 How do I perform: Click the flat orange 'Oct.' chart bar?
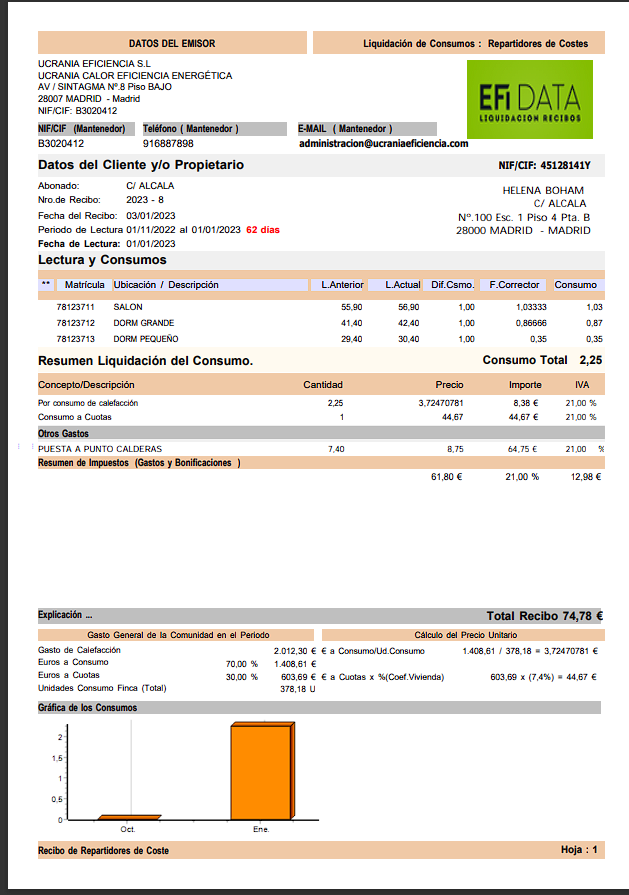pos(130,817)
